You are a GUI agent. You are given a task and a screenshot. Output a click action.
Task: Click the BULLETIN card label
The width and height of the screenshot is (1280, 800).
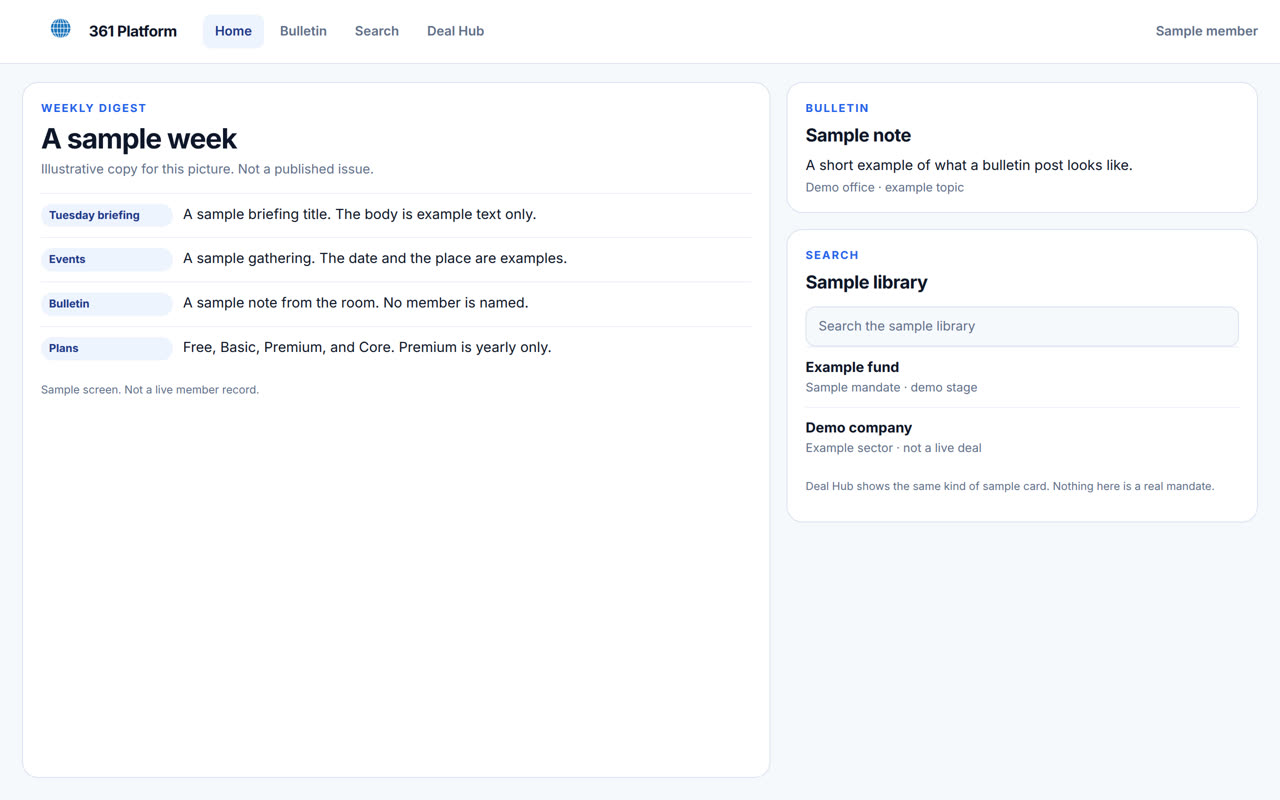tap(837, 108)
